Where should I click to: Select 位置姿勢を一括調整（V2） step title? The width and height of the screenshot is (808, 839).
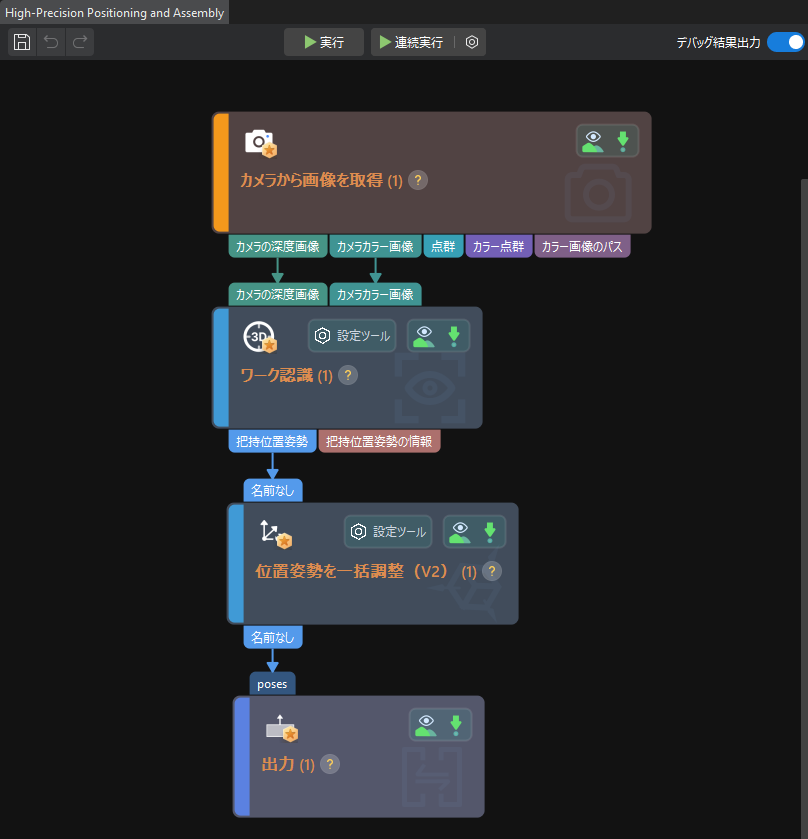365,571
